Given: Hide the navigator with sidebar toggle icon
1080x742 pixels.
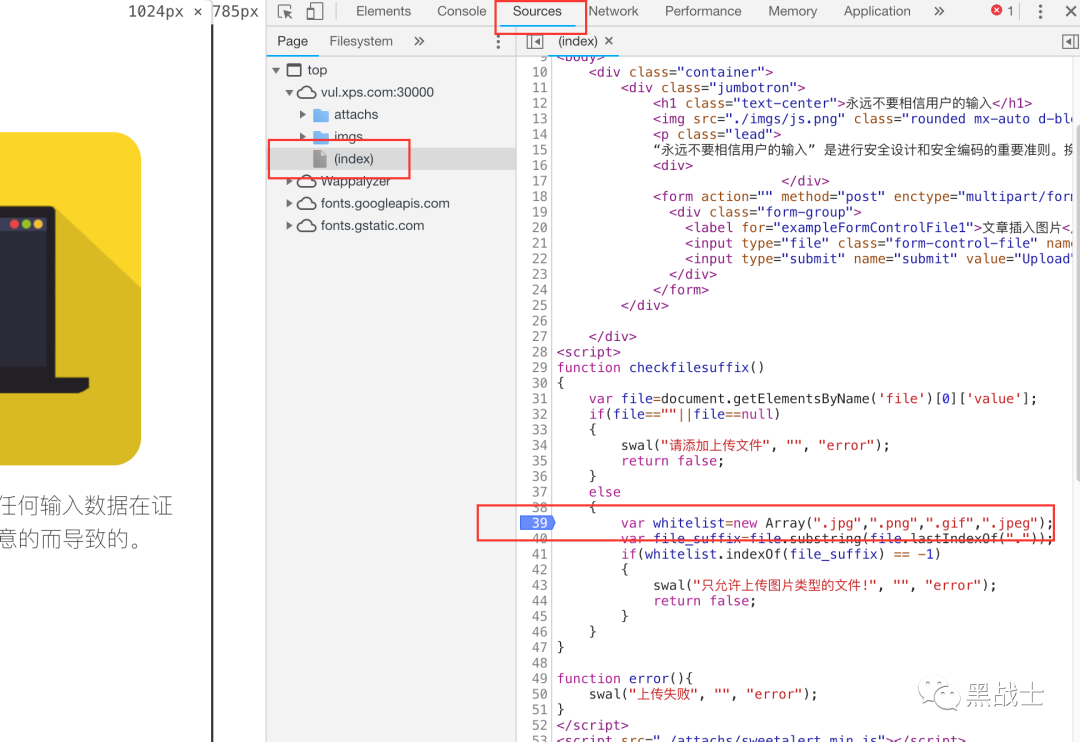Looking at the screenshot, I should [x=534, y=41].
